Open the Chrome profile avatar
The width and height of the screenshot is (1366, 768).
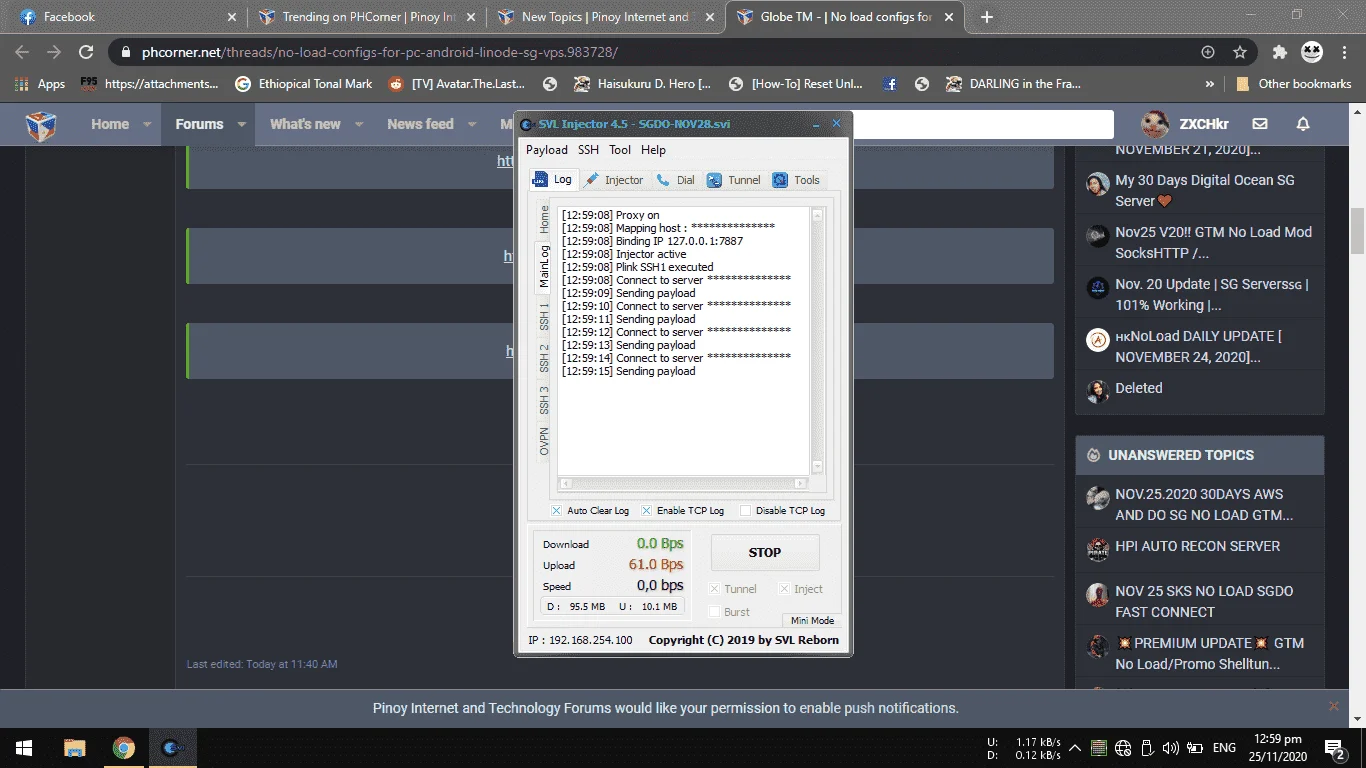coord(1312,52)
